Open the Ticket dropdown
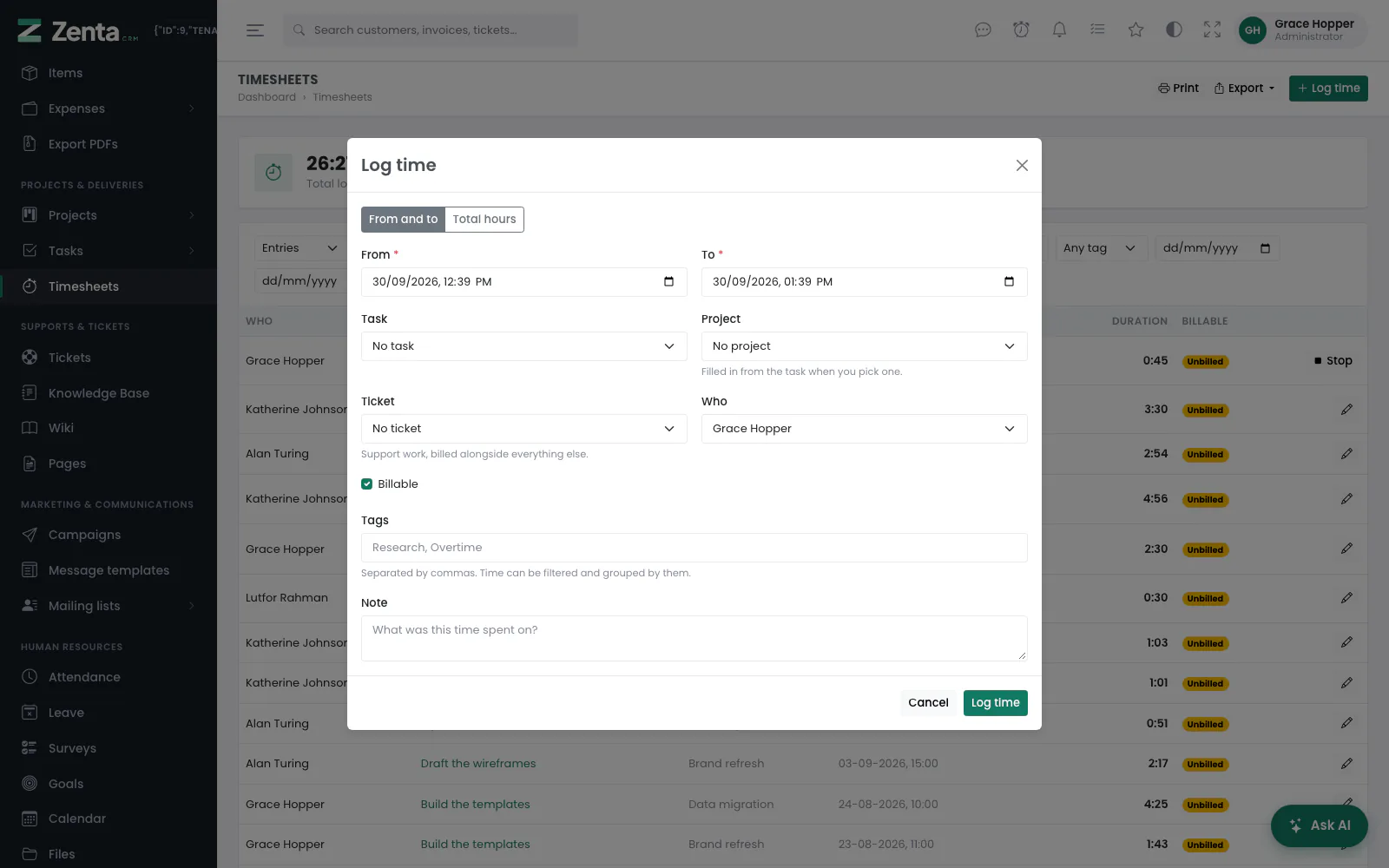Screen dimensions: 1389x868 tap(524, 429)
